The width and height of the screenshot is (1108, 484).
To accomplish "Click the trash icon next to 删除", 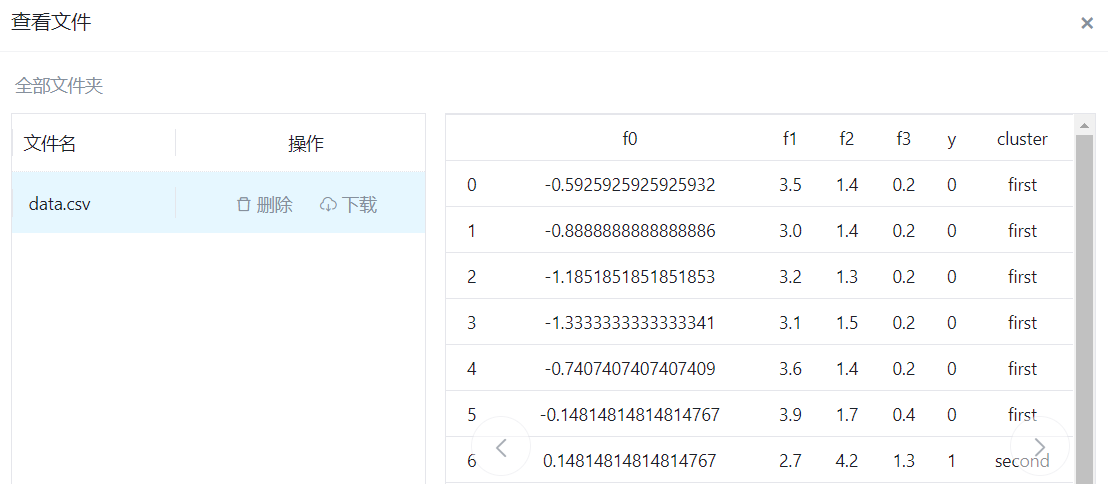I will [243, 205].
